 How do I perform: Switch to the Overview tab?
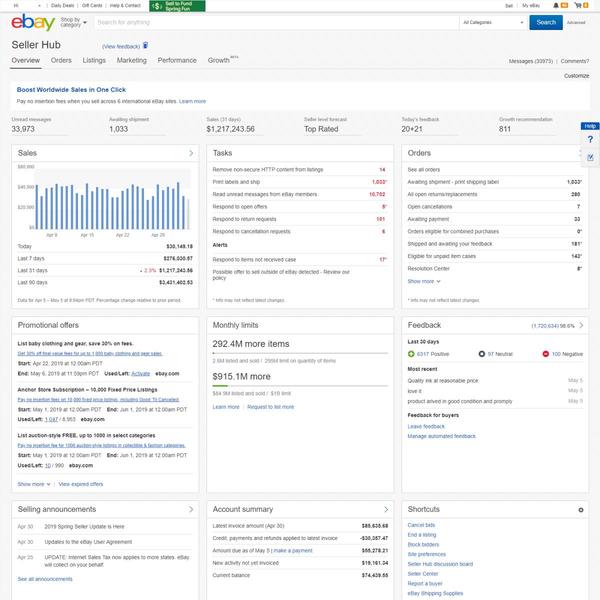click(26, 60)
